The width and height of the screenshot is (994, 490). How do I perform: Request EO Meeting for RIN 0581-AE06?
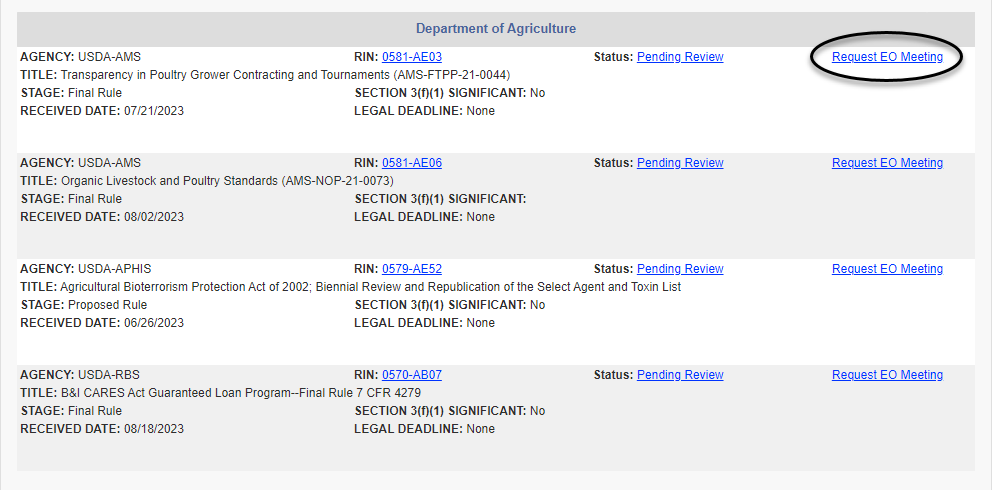[x=887, y=163]
